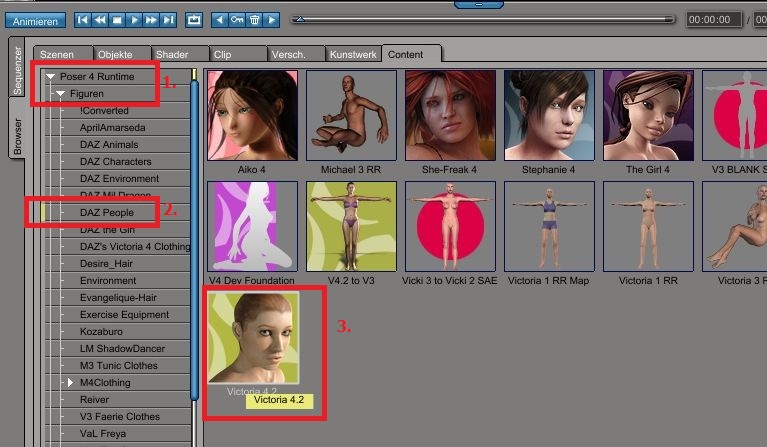Click the 00:00:00 current time field
This screenshot has width=767, height=447.
click(x=714, y=20)
